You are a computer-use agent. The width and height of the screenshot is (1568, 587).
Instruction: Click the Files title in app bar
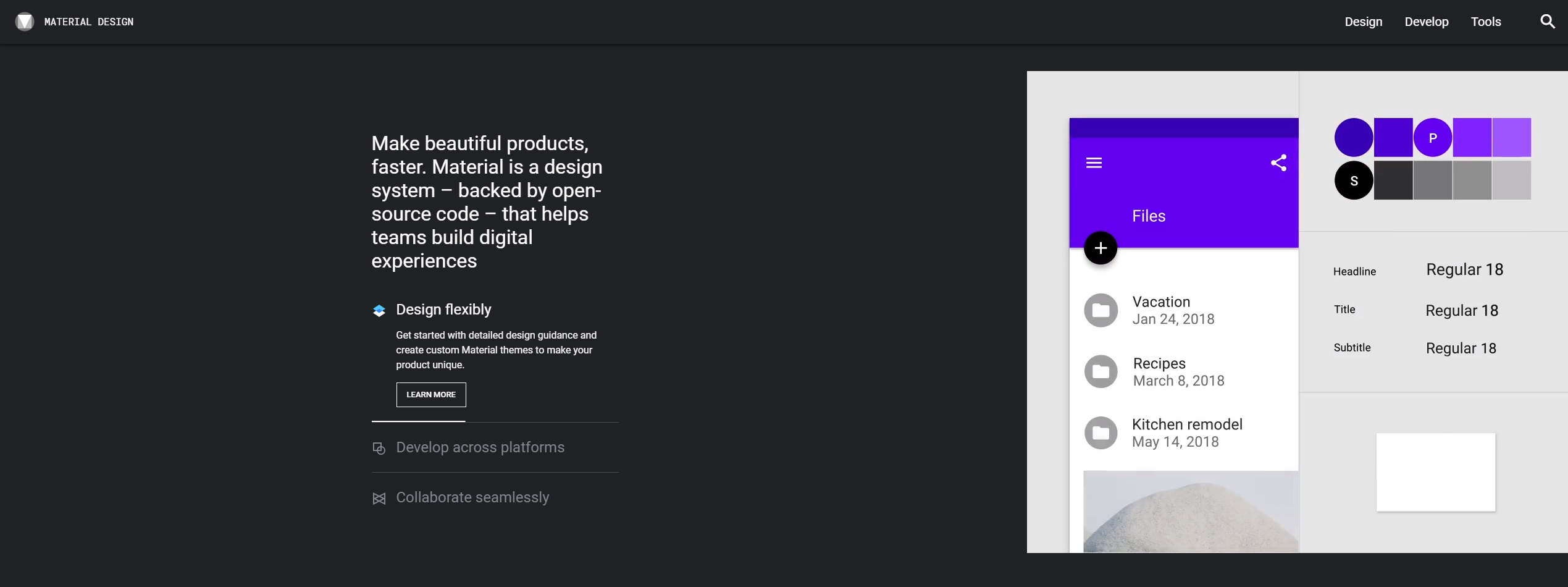coord(1149,216)
